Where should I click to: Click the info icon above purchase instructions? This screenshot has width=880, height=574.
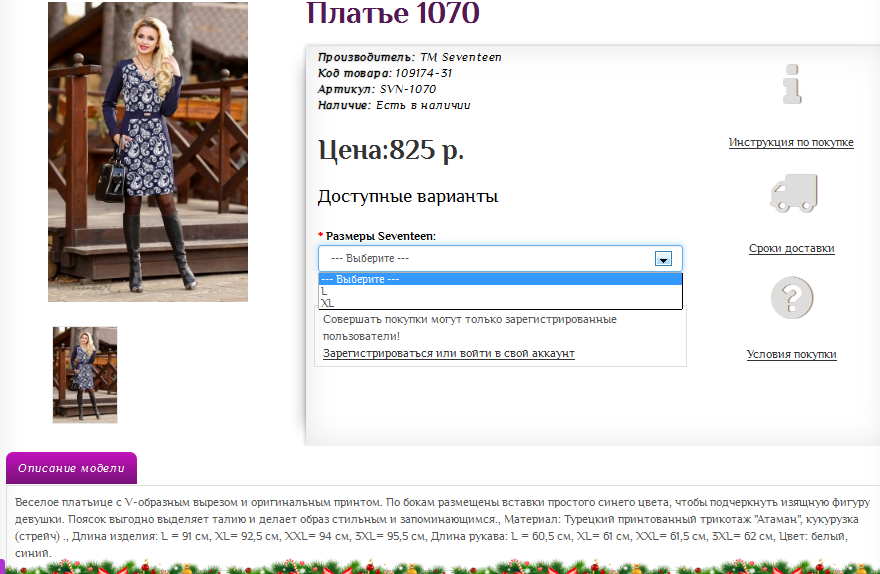tap(792, 84)
